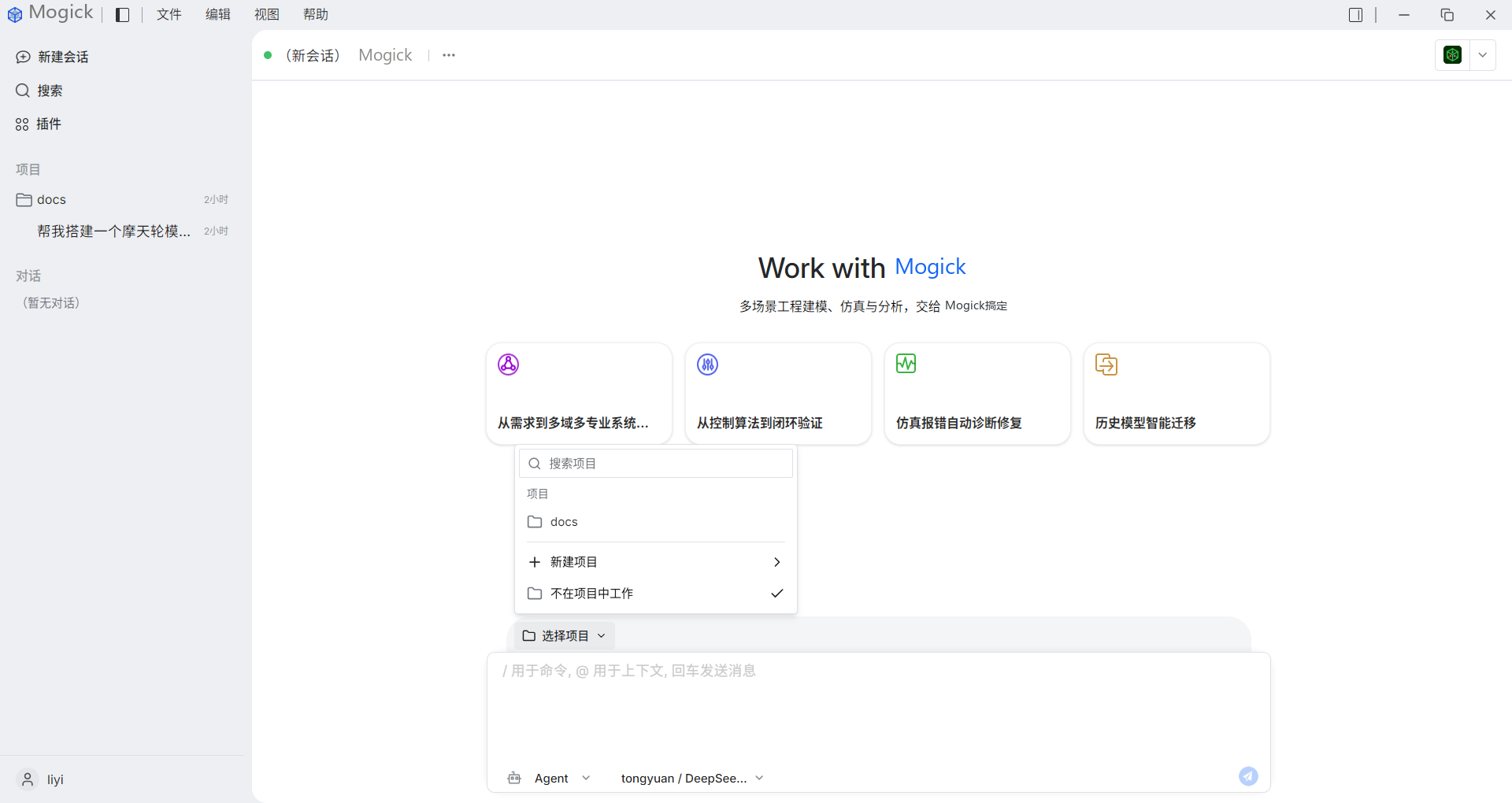
Task: Choose the 历史模型智能迁移 card
Action: pos(1177,394)
